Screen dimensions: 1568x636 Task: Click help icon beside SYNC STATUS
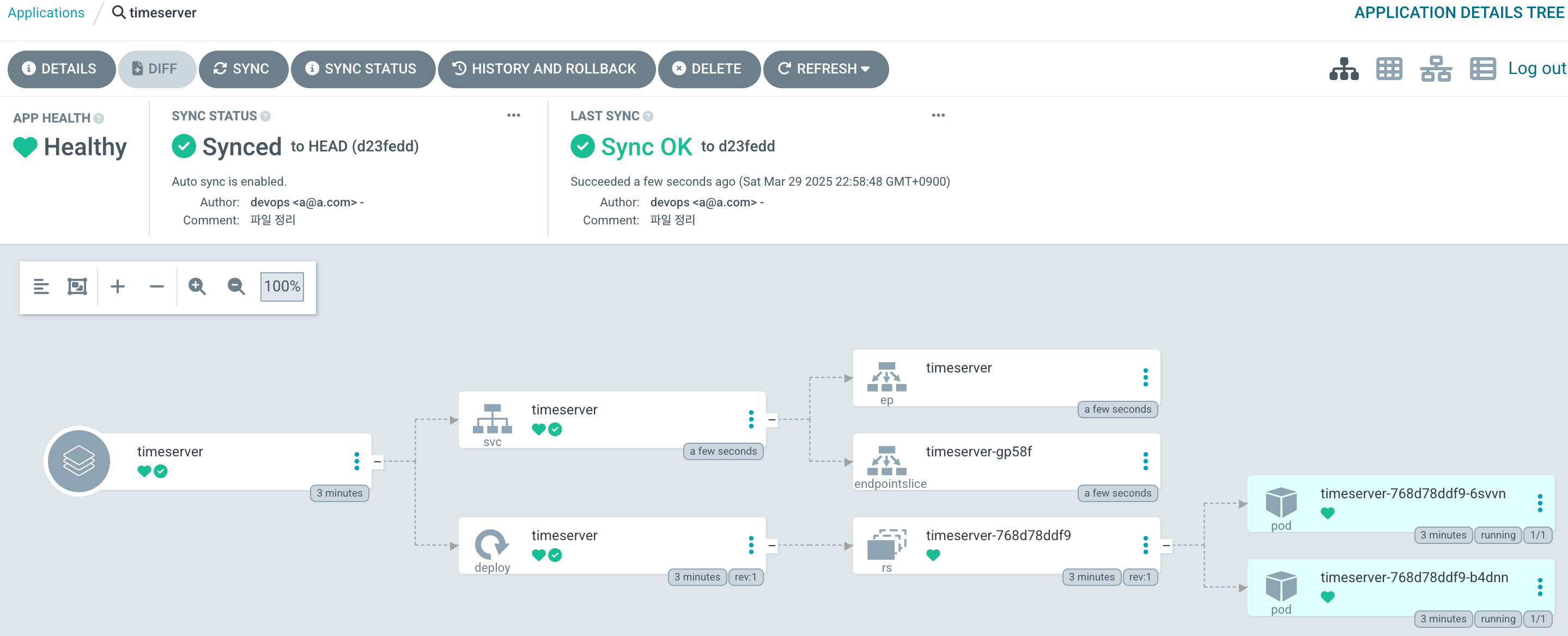[265, 115]
